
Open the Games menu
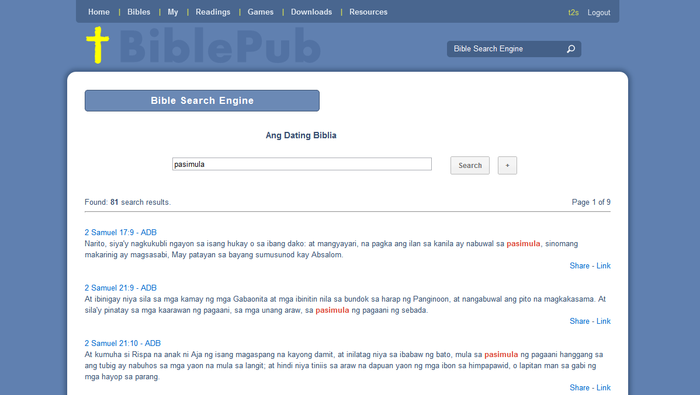[x=261, y=12]
